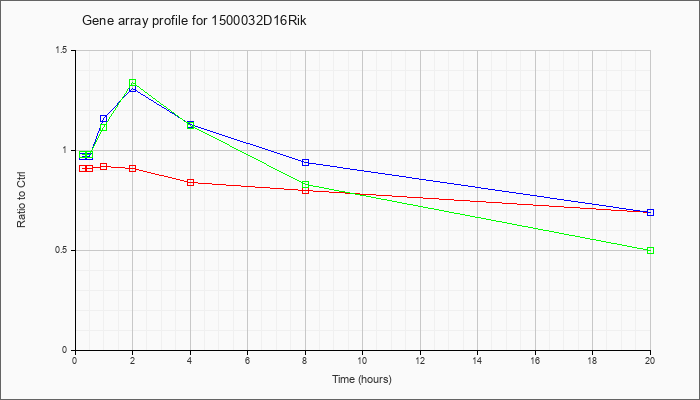Click the 10 tick label on time axis
Viewport: 700px width, 400px height.
362,360
